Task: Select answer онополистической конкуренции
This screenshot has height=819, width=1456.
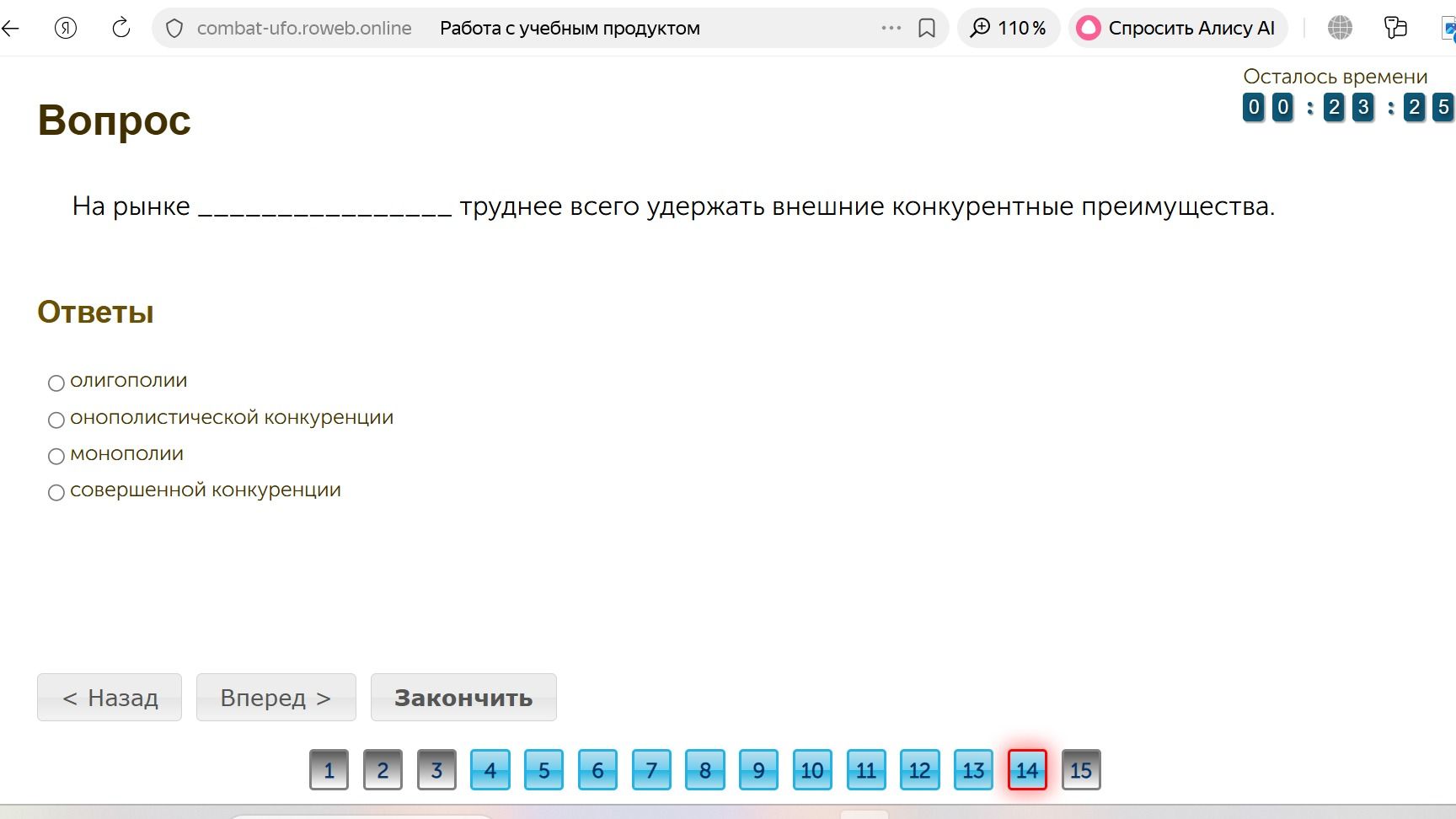Action: 56,420
